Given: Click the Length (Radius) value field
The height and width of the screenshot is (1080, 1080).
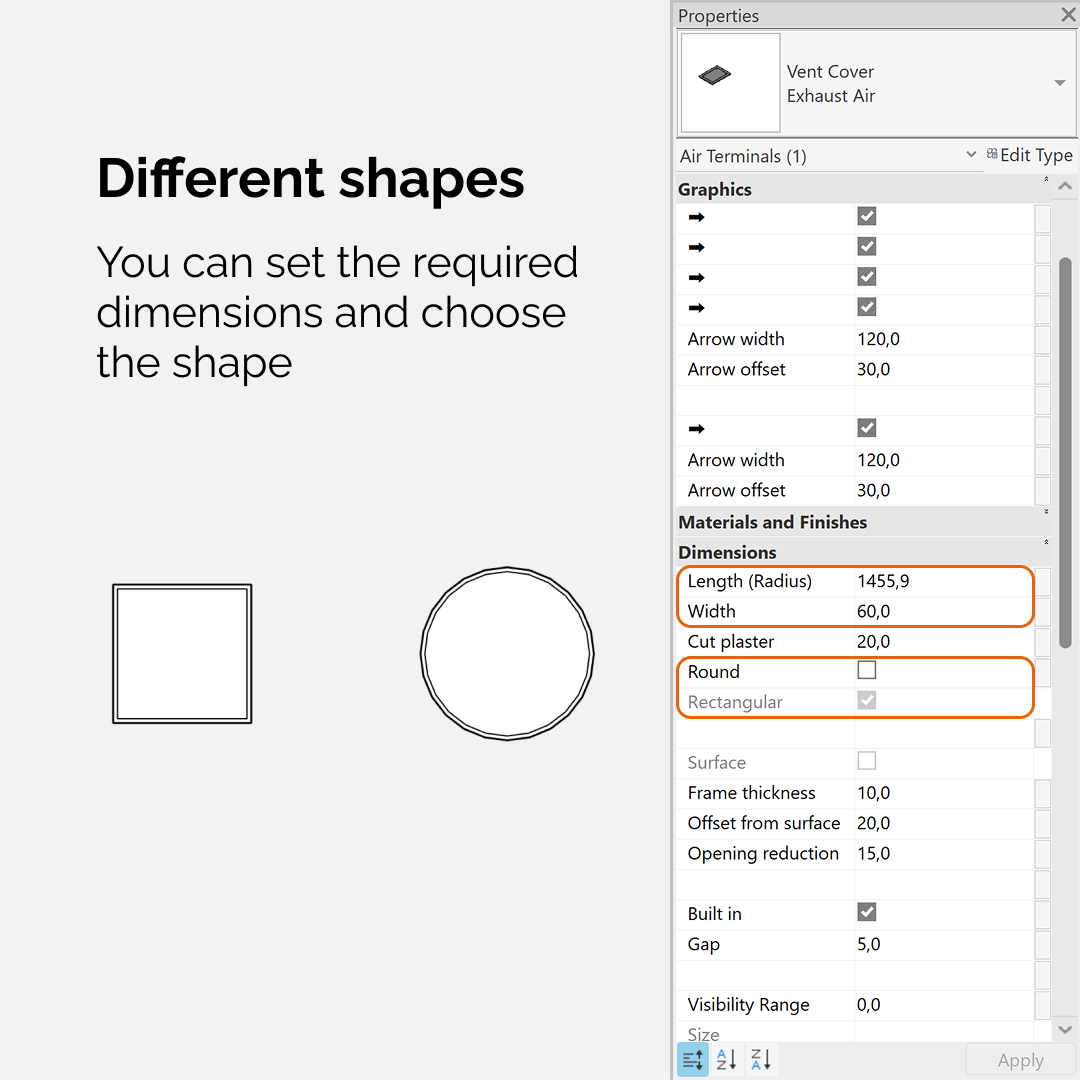Looking at the screenshot, I should point(943,581).
